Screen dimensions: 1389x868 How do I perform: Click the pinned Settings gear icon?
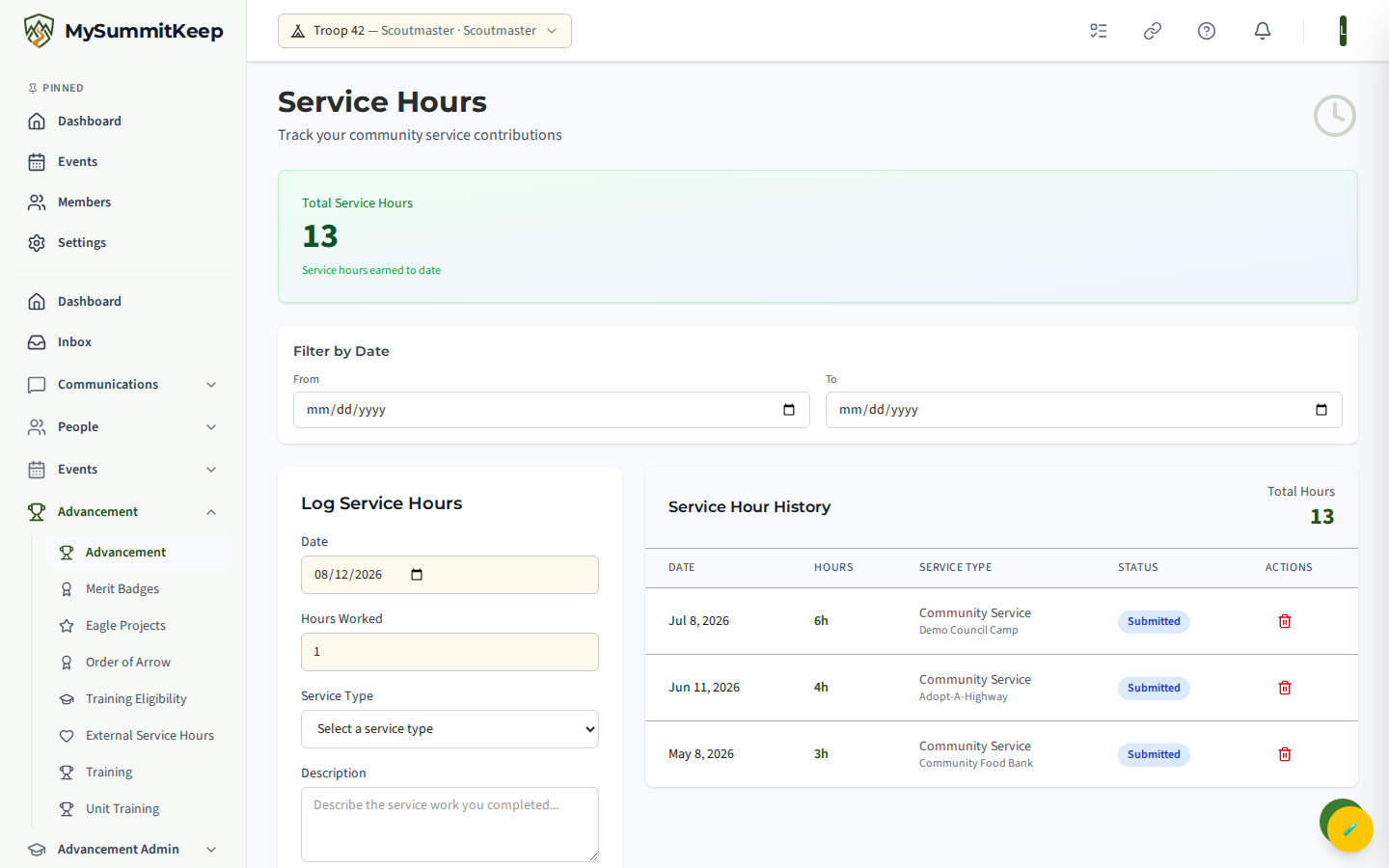(37, 243)
